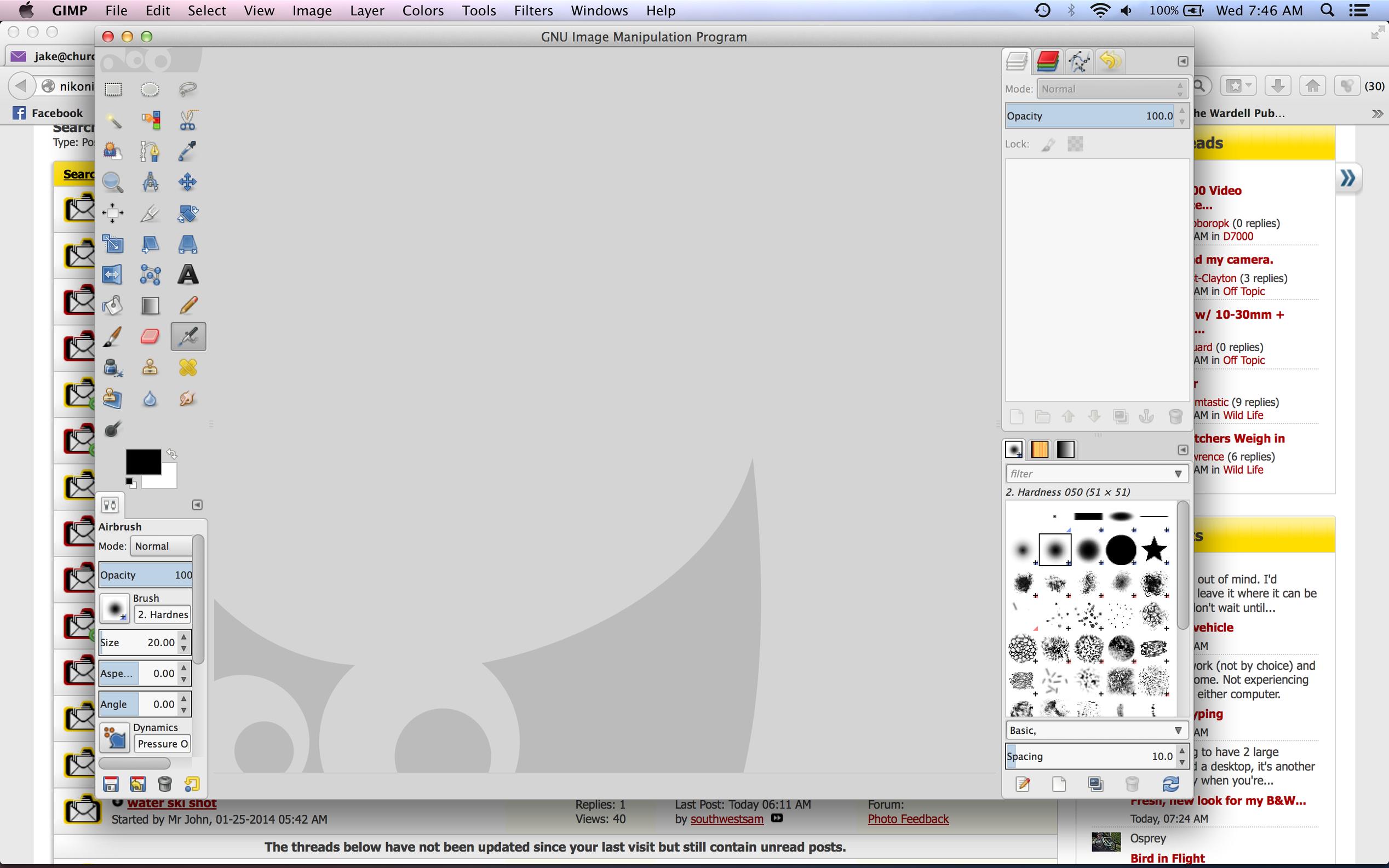1389x868 pixels.
Task: Select the Zoom magnifier tool
Action: click(112, 182)
